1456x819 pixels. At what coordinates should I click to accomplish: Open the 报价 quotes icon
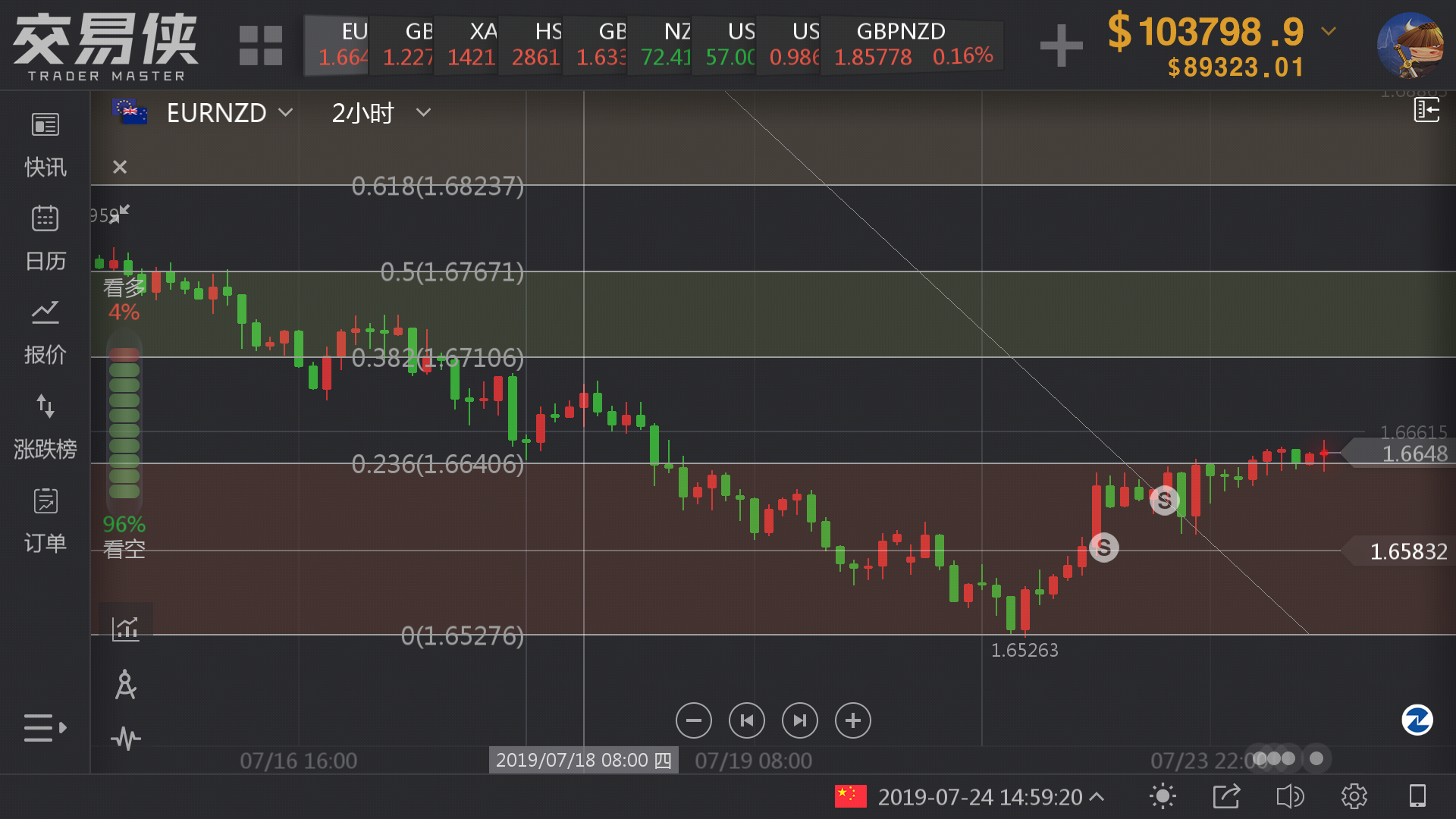(x=45, y=312)
